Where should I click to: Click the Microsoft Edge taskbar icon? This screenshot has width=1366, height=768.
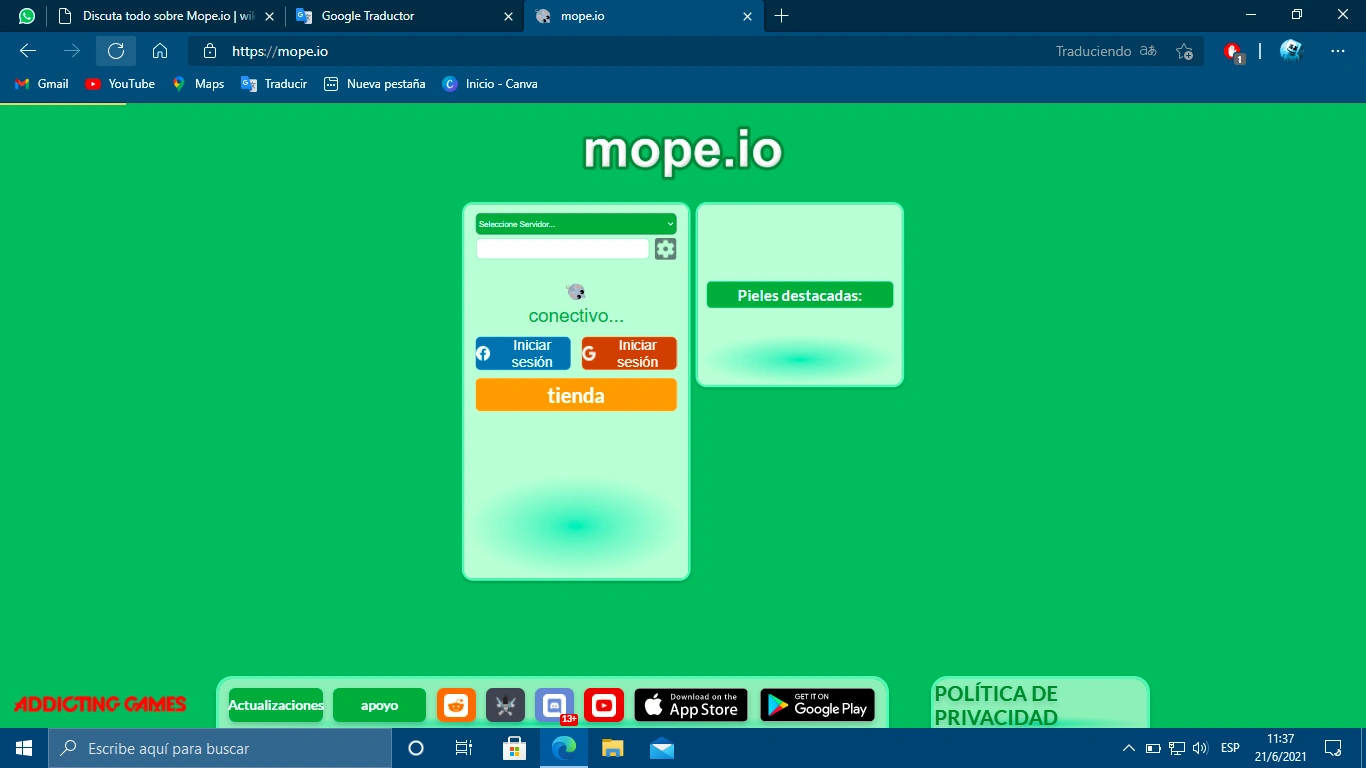[563, 748]
